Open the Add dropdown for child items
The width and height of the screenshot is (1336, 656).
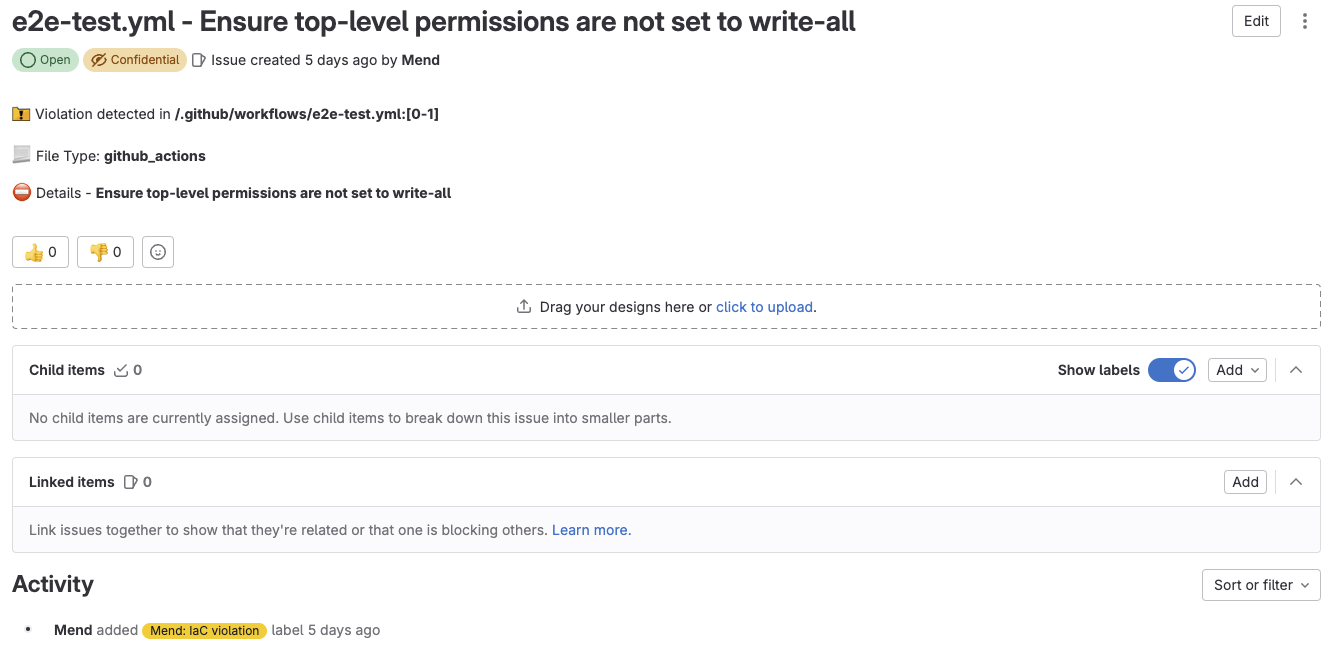point(1237,369)
